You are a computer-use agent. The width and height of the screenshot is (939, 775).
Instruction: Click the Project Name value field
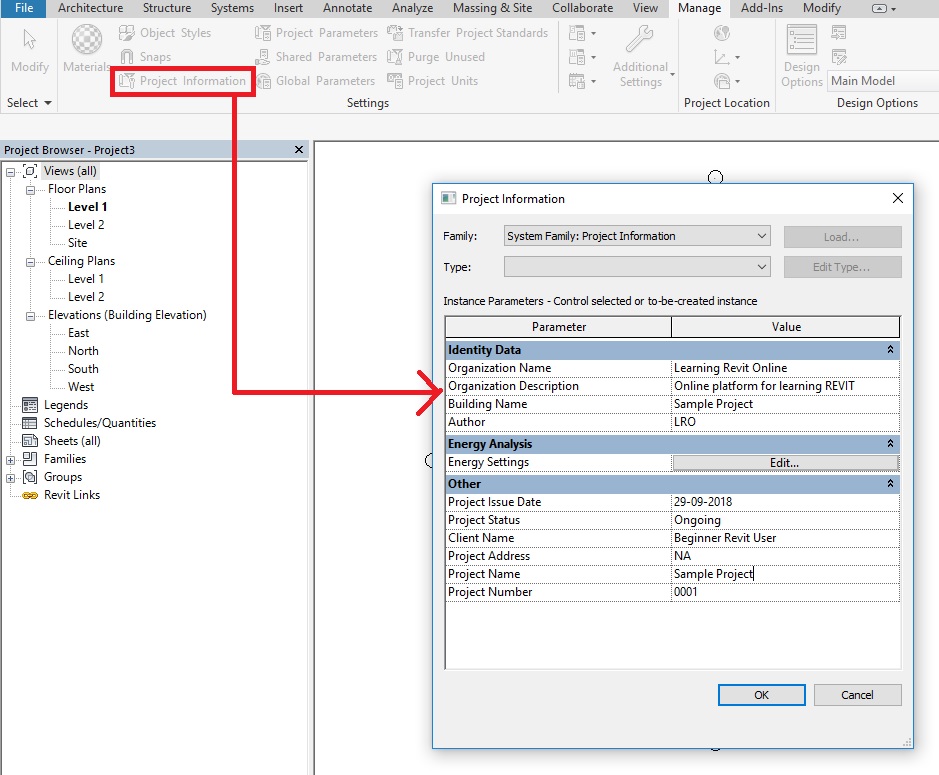(785, 574)
